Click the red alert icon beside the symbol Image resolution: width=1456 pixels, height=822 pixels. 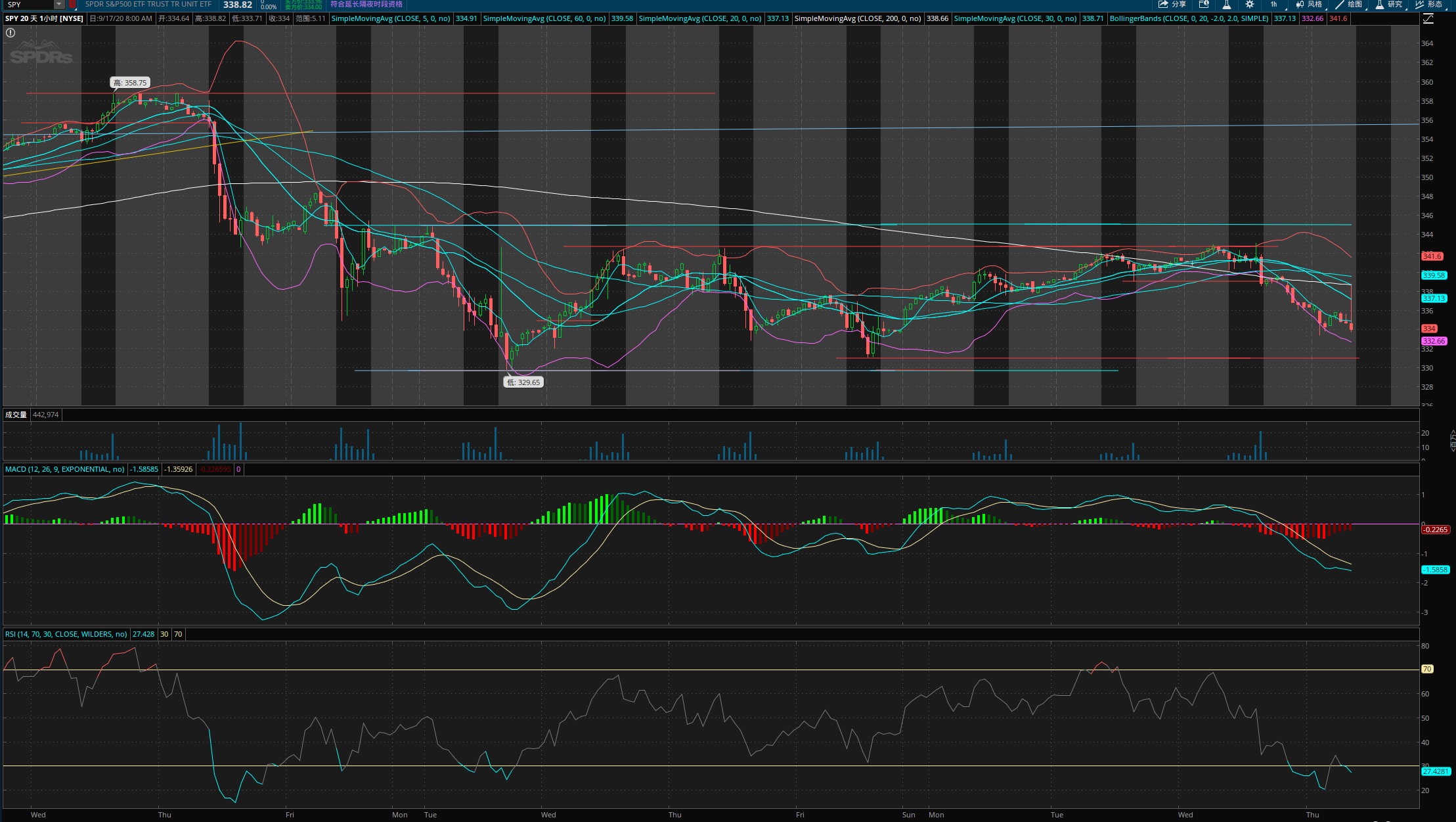pyautogui.click(x=72, y=5)
